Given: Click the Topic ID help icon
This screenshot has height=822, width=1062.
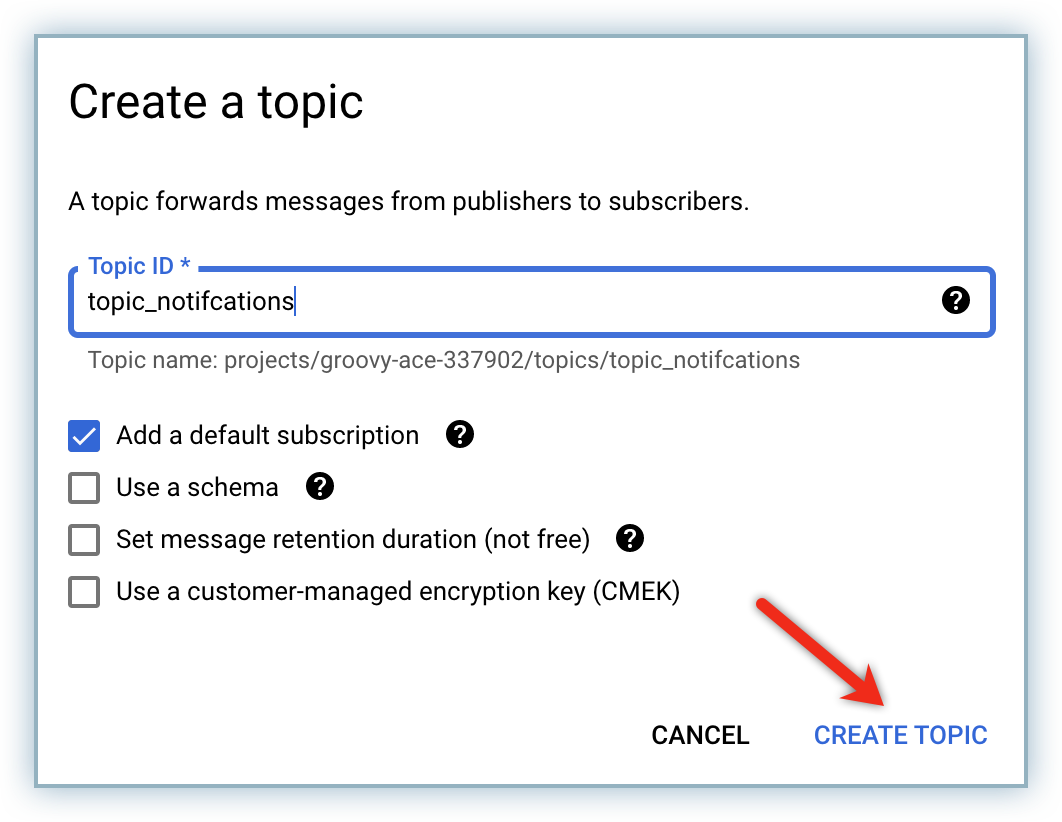Looking at the screenshot, I should point(956,300).
